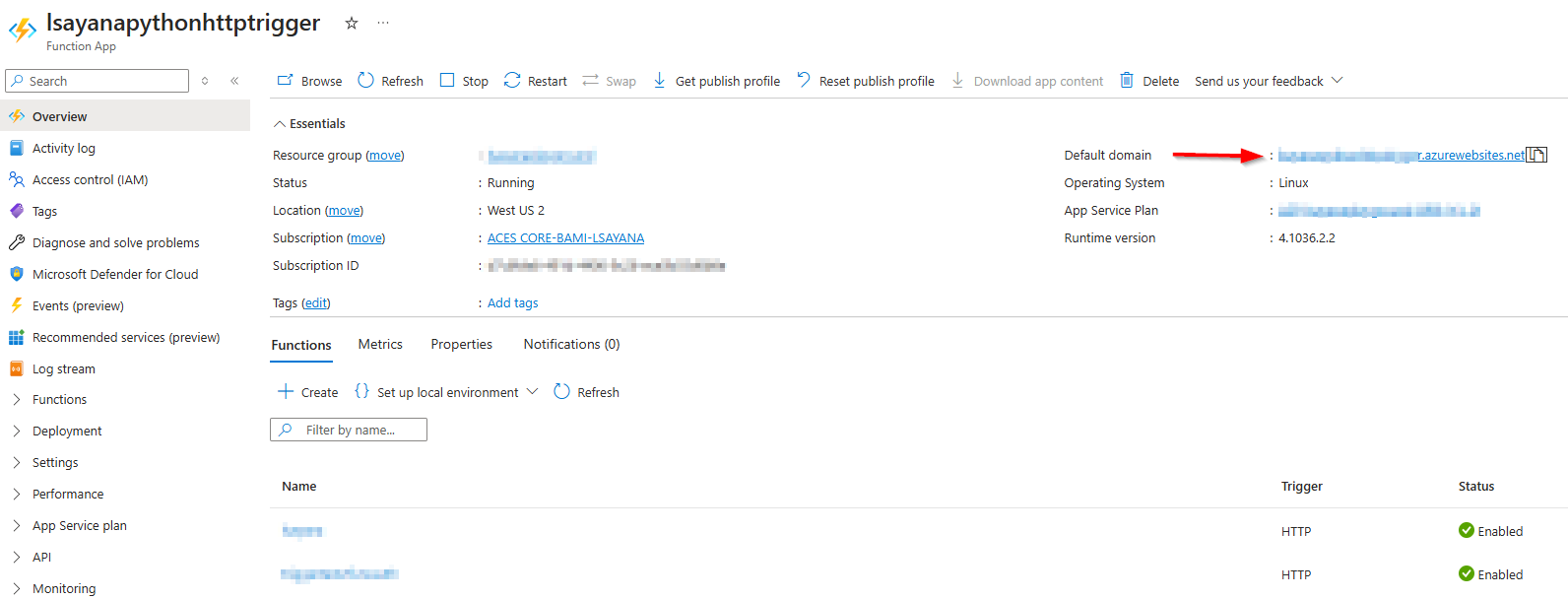Stop the function app
The width and height of the screenshot is (1568, 599).
(464, 81)
